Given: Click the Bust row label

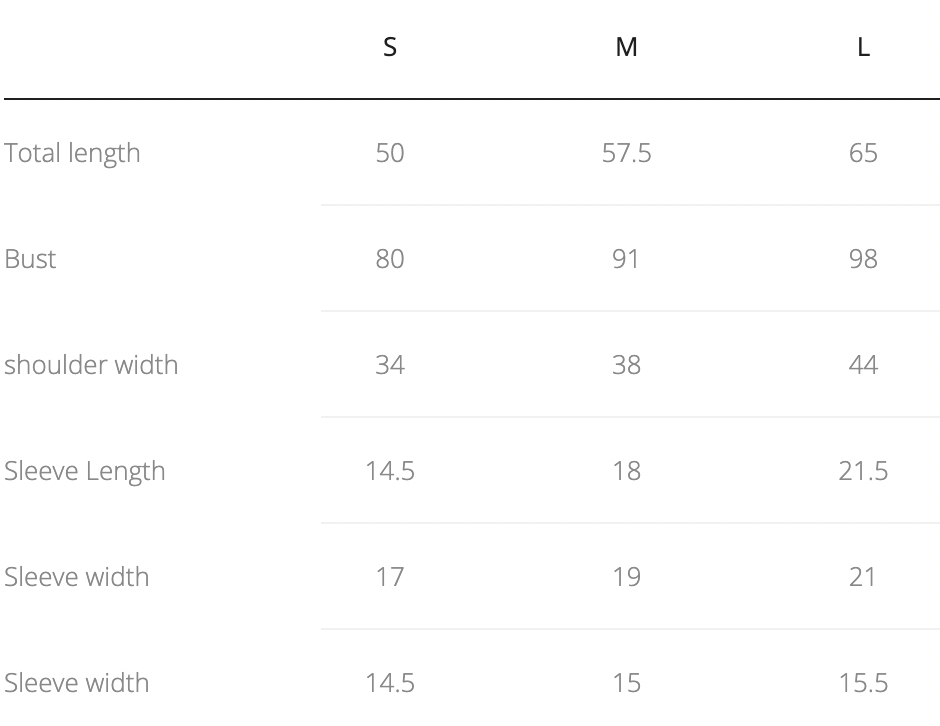Looking at the screenshot, I should pos(30,259).
